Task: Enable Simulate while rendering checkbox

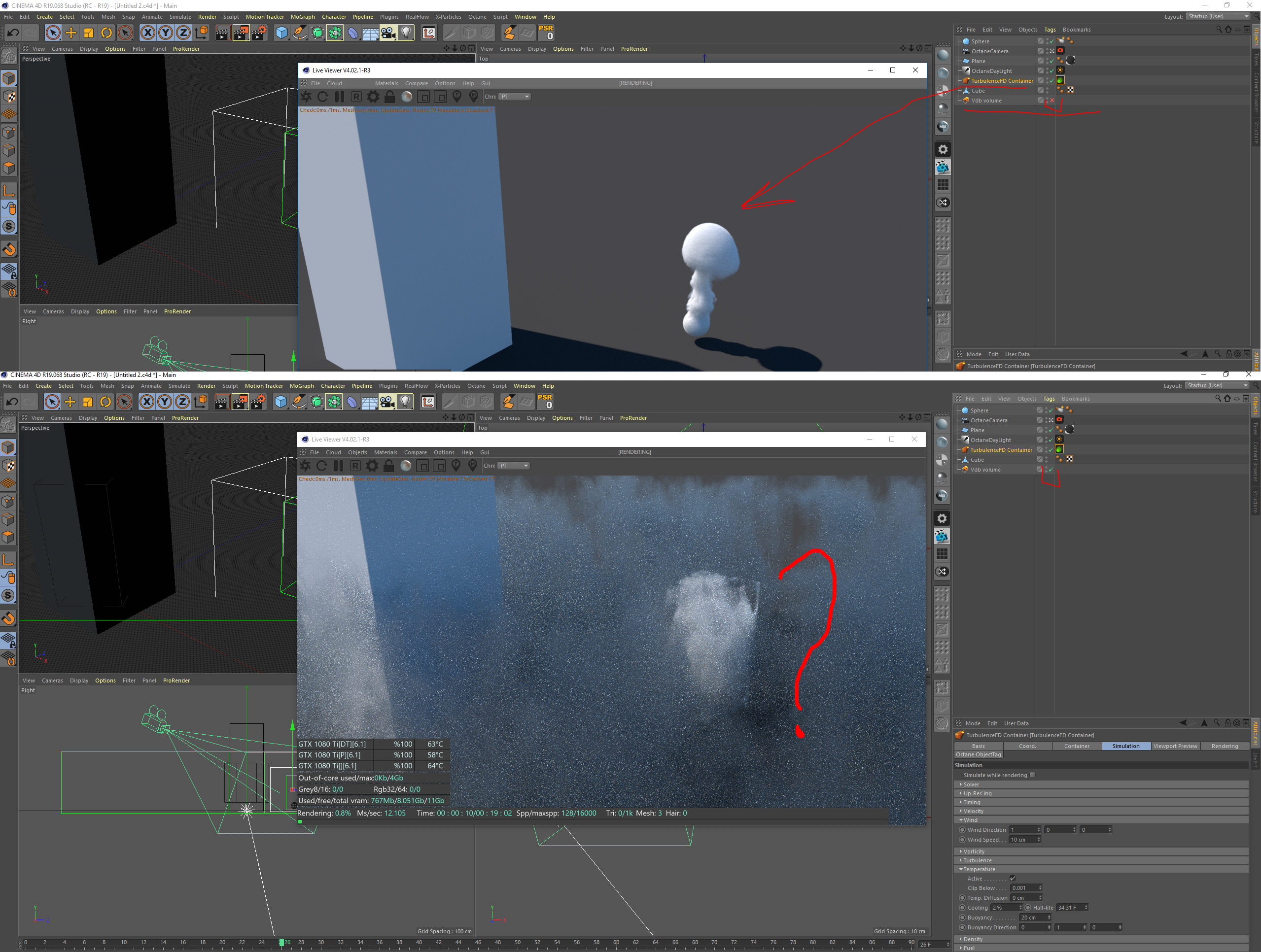Action: coord(1032,775)
